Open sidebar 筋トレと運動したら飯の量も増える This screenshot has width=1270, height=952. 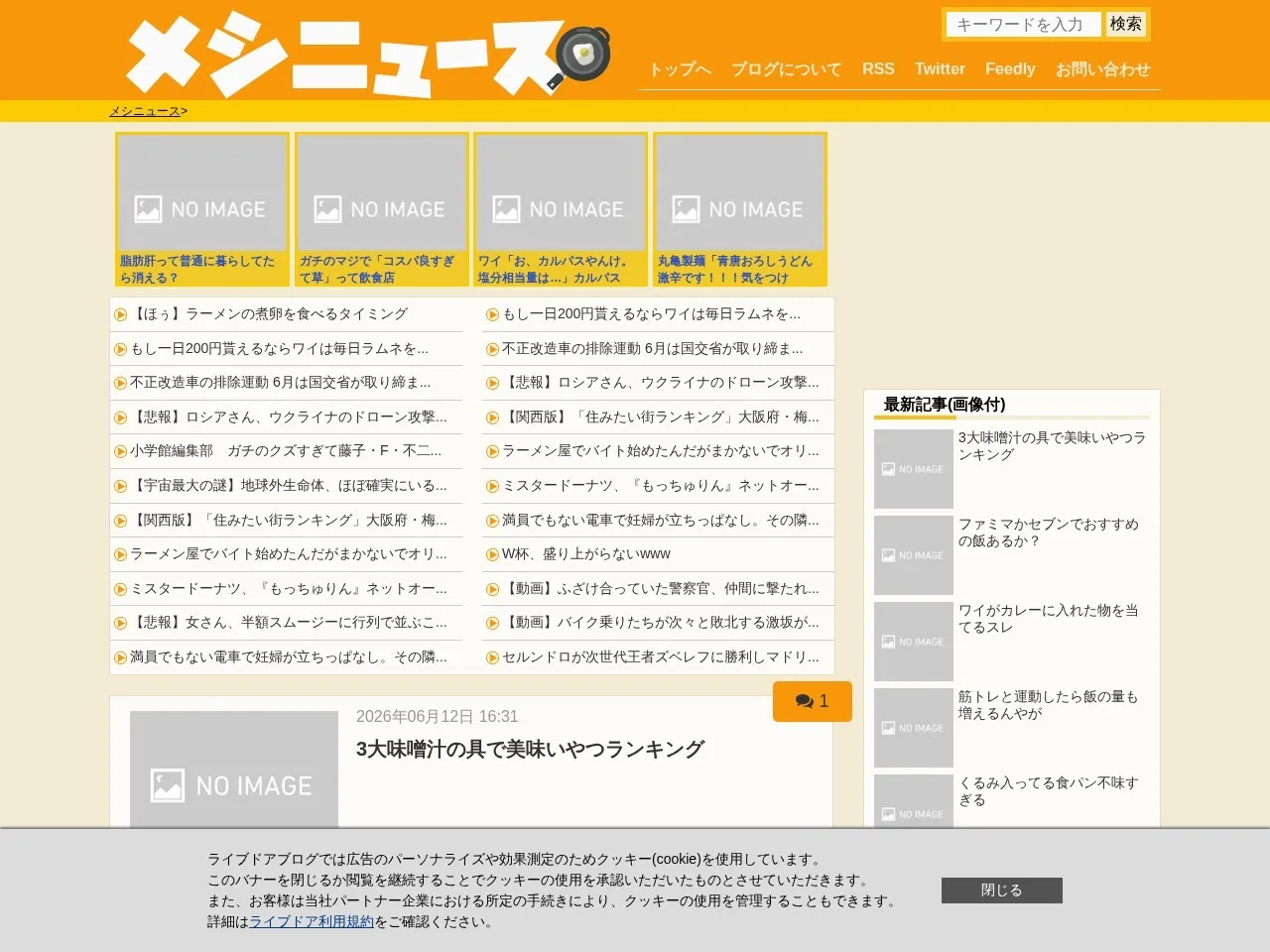pos(1049,704)
